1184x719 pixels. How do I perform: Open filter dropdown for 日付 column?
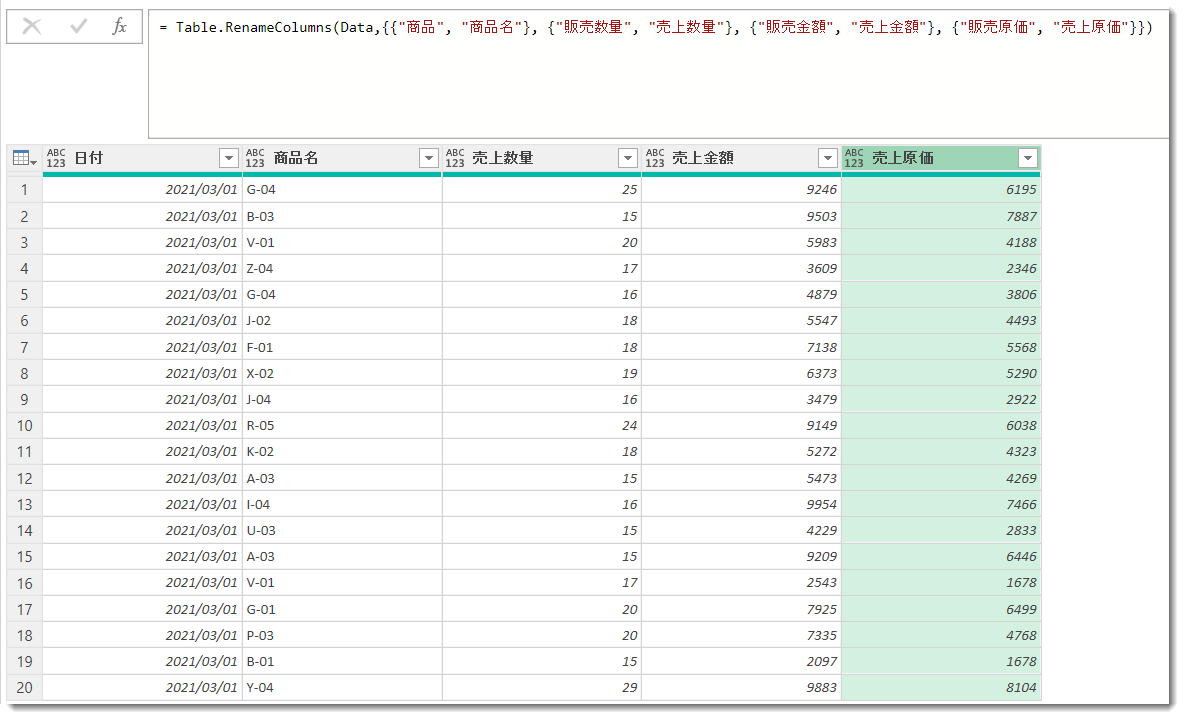[x=229, y=158]
